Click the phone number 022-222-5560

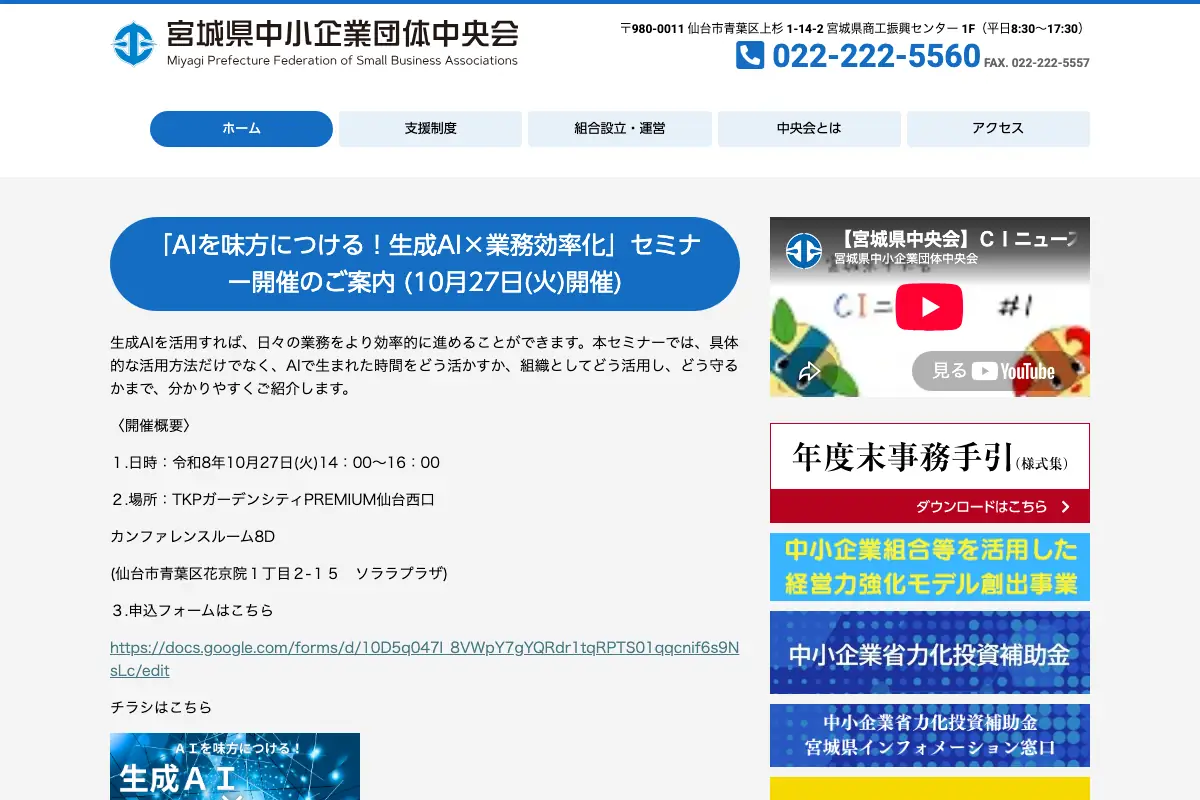pyautogui.click(x=876, y=56)
